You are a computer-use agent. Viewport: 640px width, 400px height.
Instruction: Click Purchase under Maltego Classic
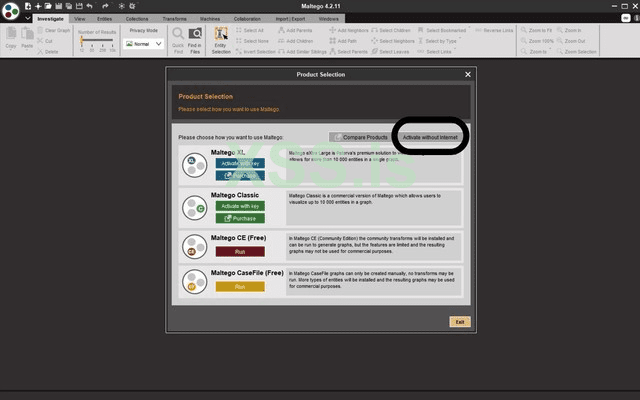point(239,218)
